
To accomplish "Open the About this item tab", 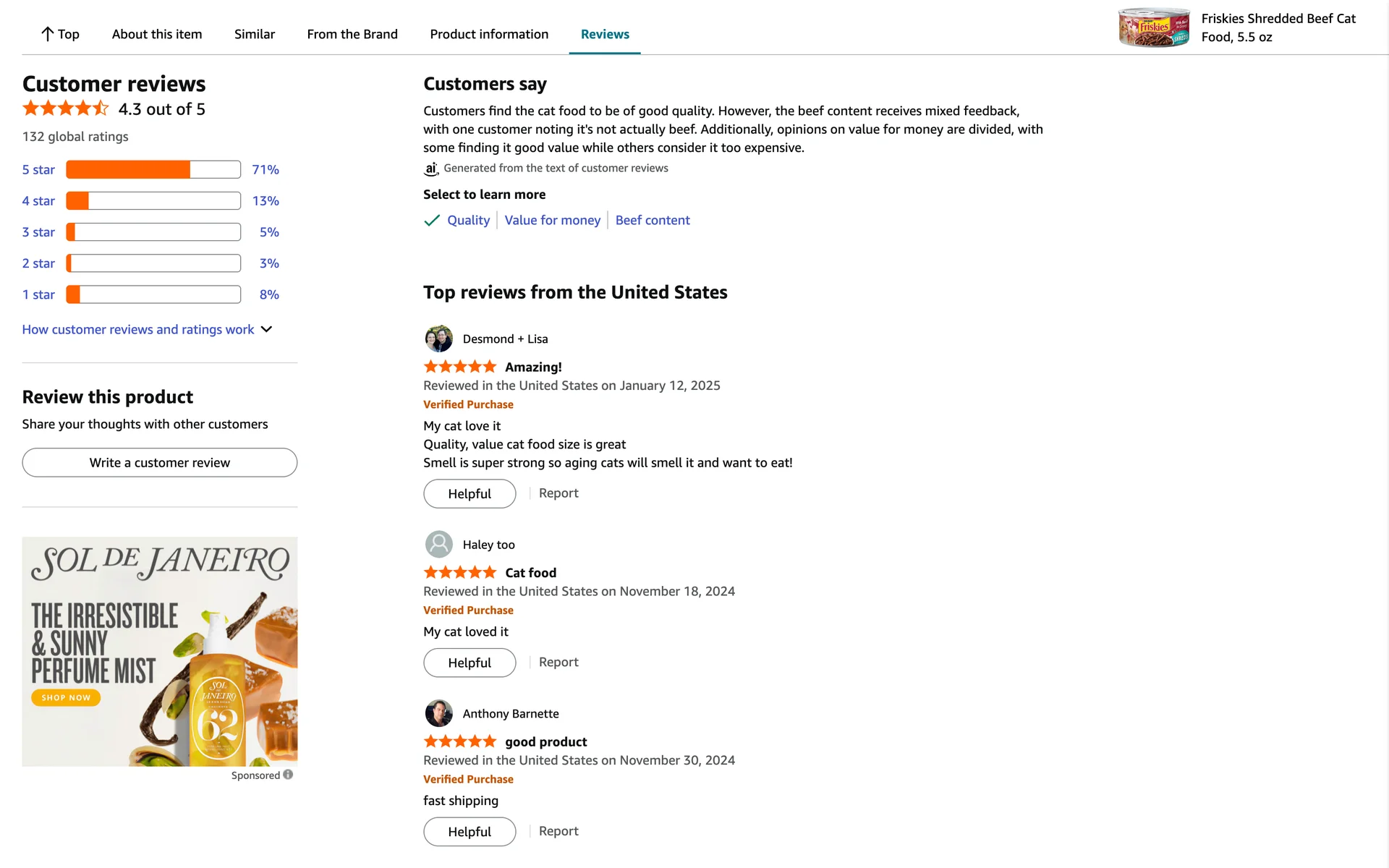I will click(x=157, y=34).
